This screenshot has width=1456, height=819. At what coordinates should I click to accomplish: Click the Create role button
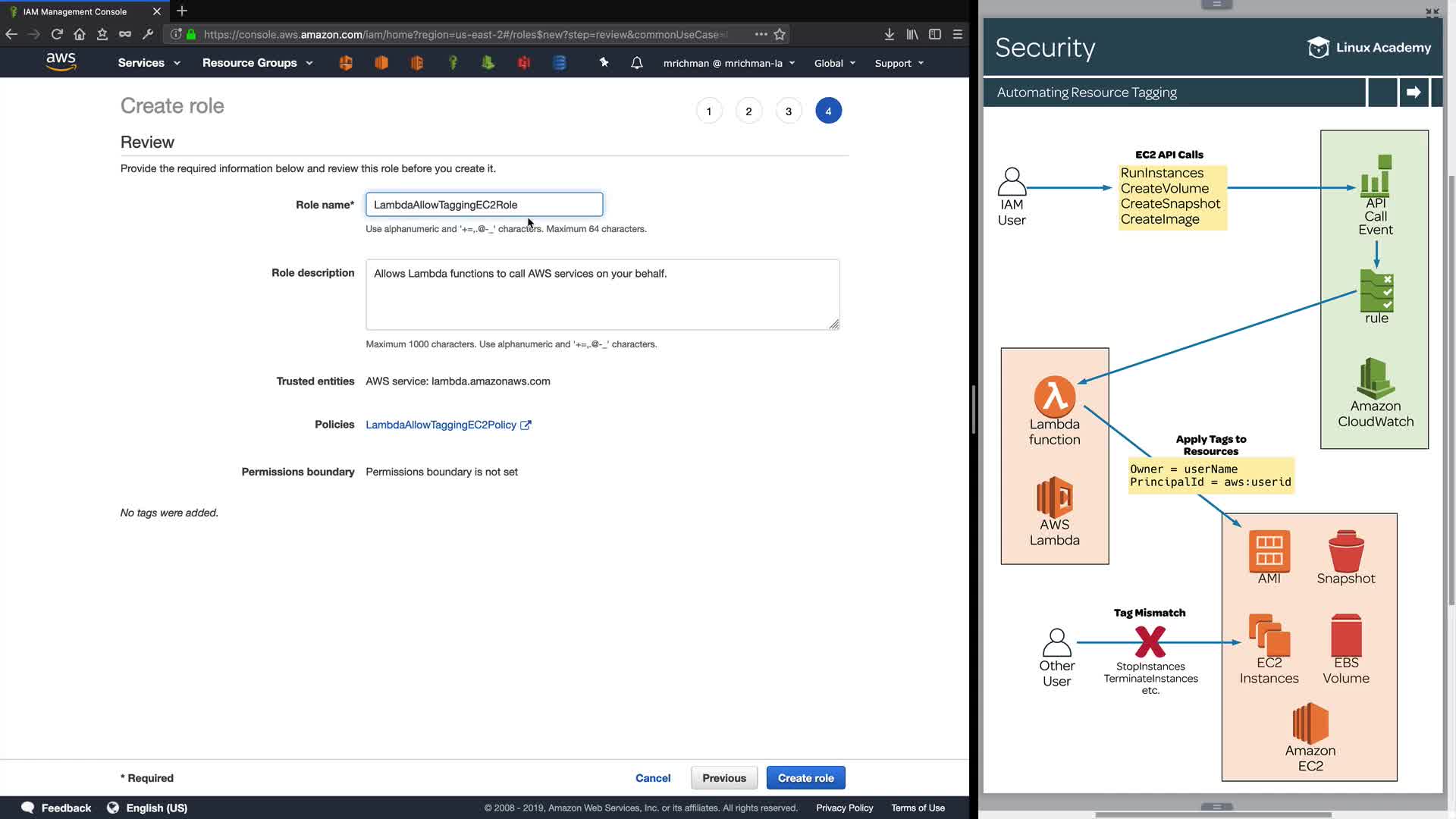(x=805, y=778)
